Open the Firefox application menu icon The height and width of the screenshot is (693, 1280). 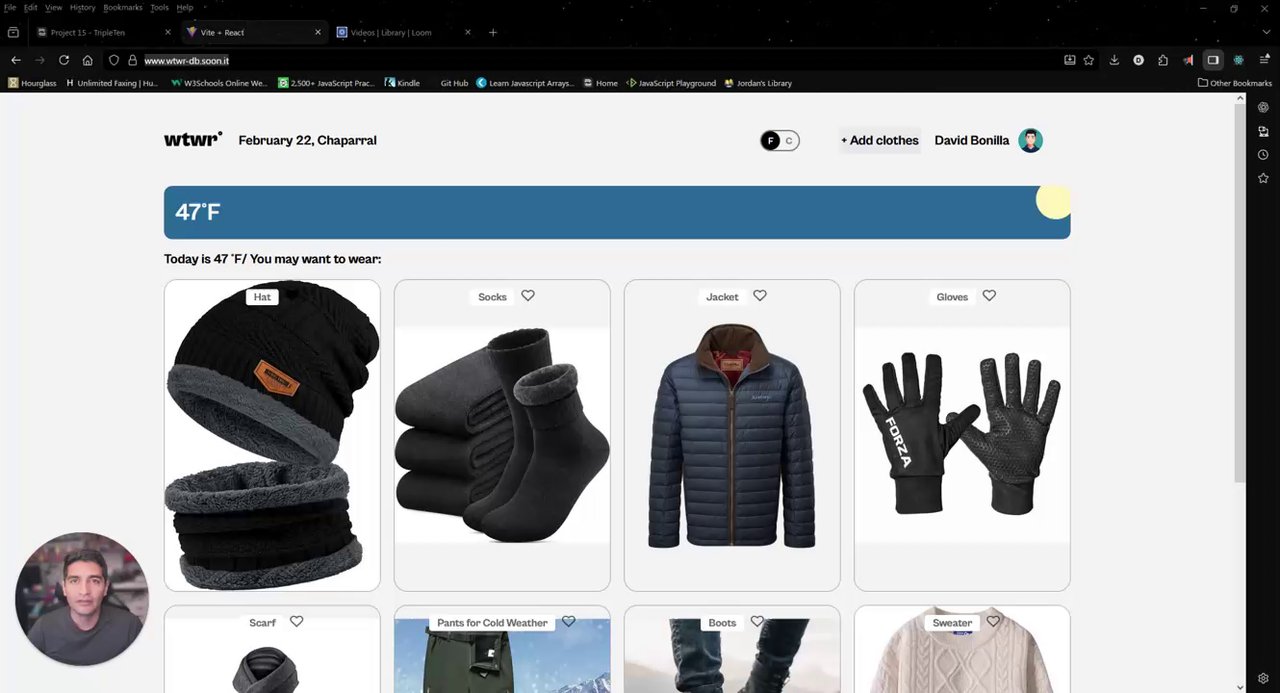[1264, 60]
